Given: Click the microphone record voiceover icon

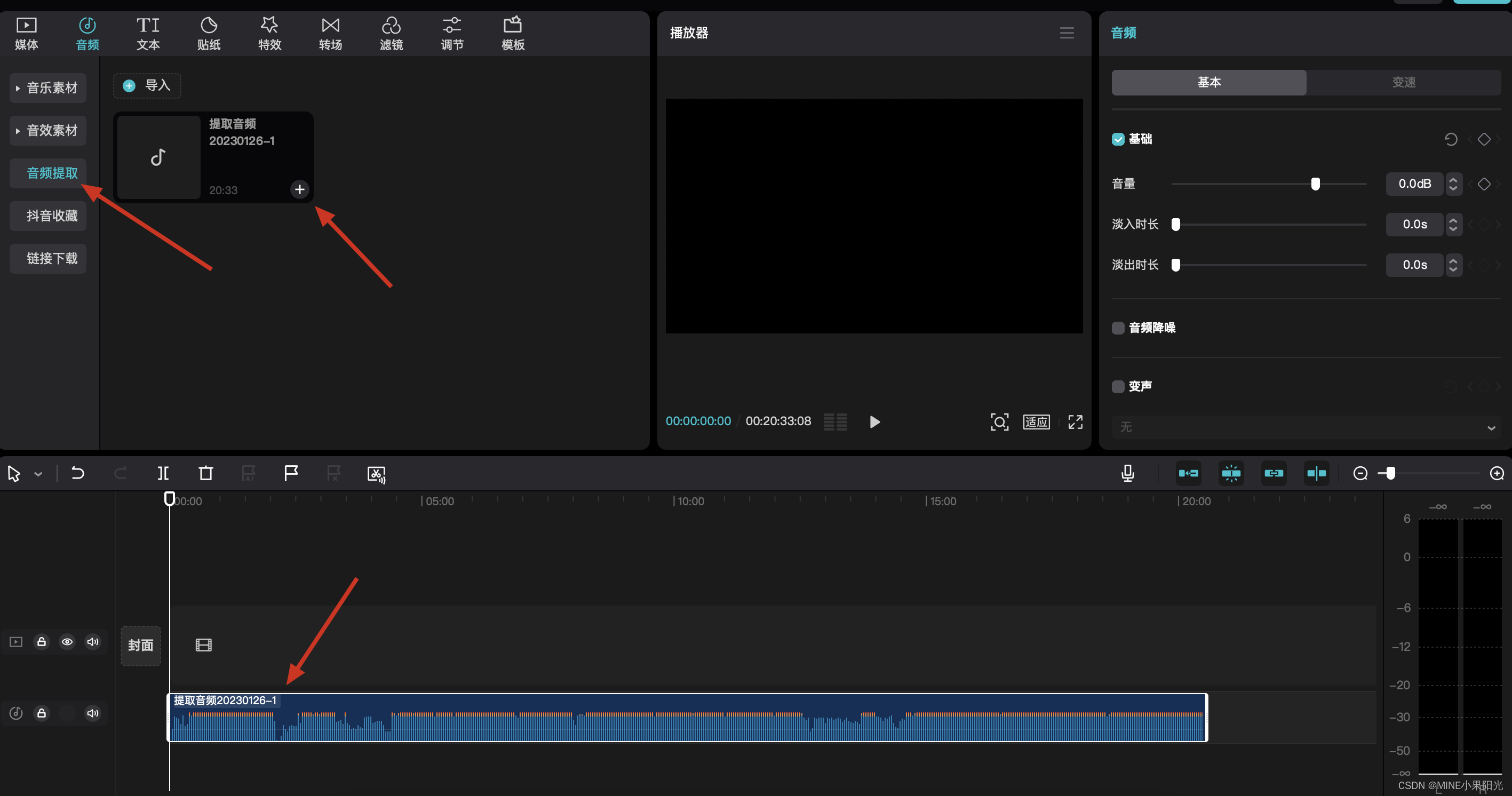Looking at the screenshot, I should point(1127,473).
